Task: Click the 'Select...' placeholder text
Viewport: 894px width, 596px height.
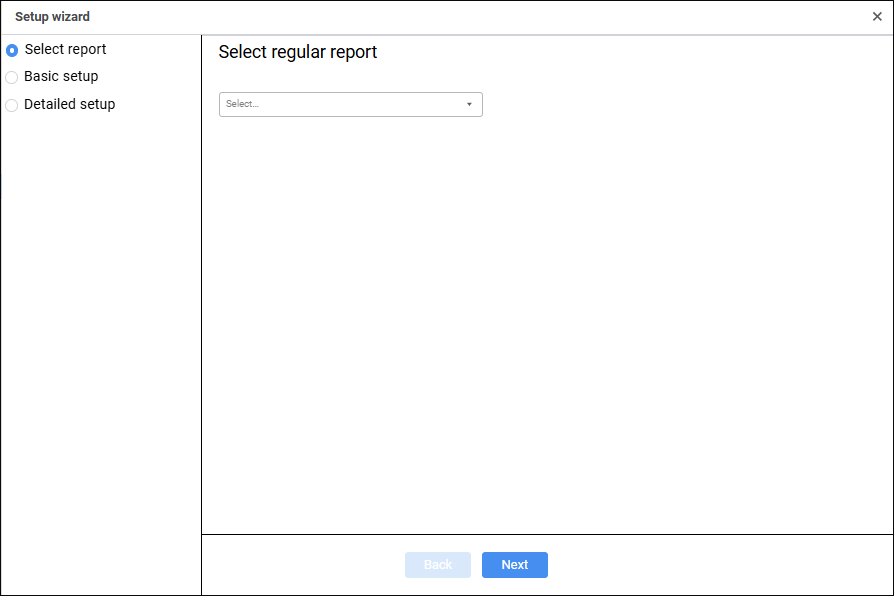Action: coord(243,104)
